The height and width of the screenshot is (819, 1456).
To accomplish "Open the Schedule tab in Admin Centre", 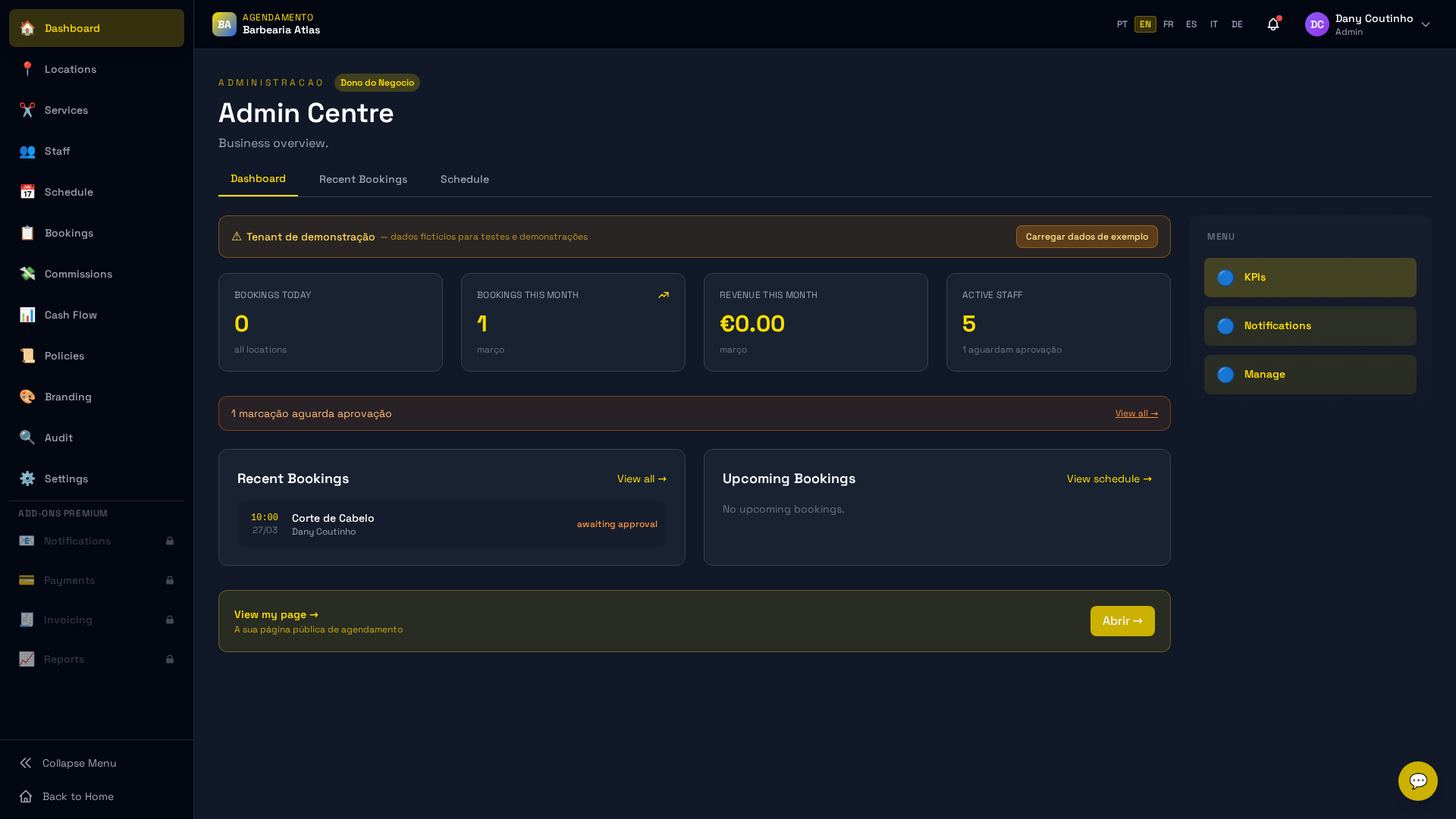I will [x=464, y=179].
